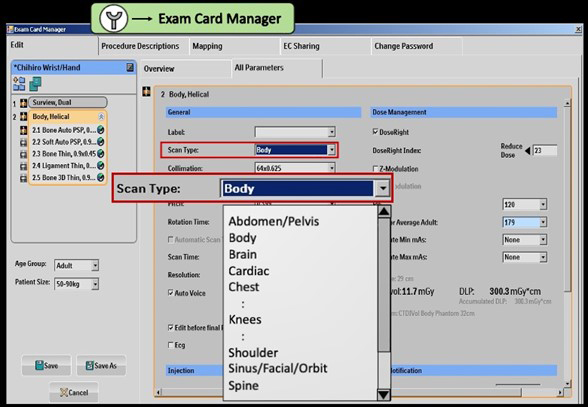Open the EC Sharing tab

pyautogui.click(x=302, y=46)
